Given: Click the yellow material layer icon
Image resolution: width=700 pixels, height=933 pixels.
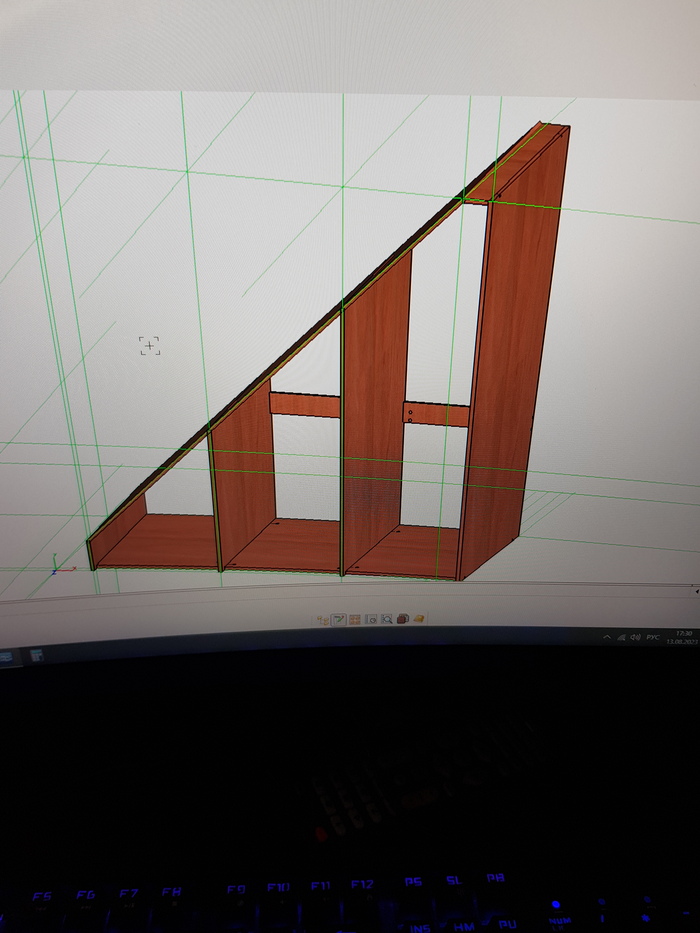Looking at the screenshot, I should [x=418, y=619].
